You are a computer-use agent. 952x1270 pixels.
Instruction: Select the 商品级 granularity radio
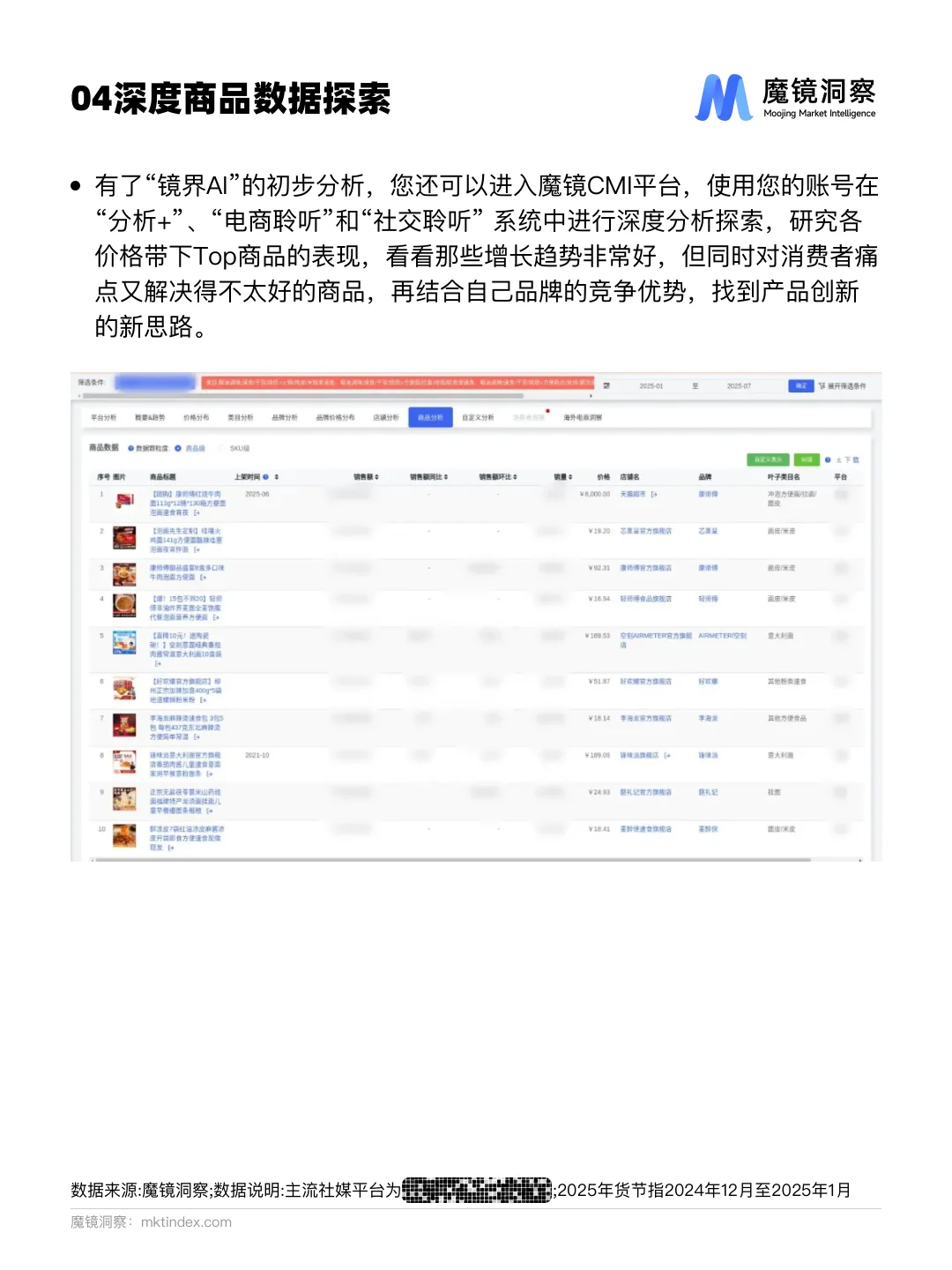178,448
